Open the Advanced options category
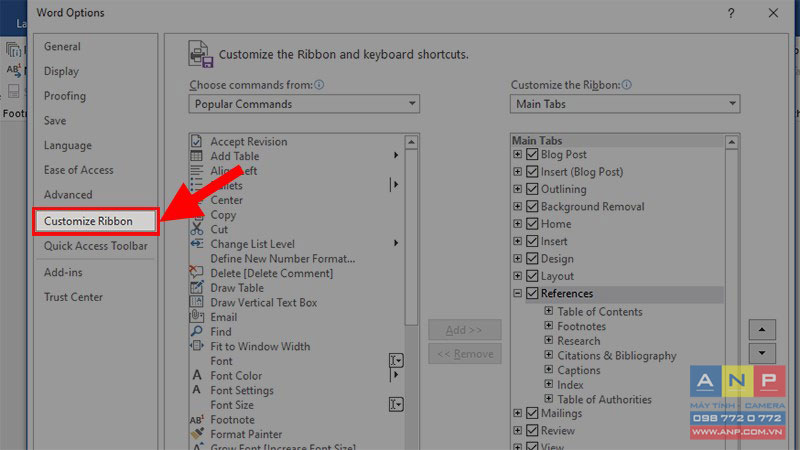Screen dimensions: 800x450 point(68,195)
